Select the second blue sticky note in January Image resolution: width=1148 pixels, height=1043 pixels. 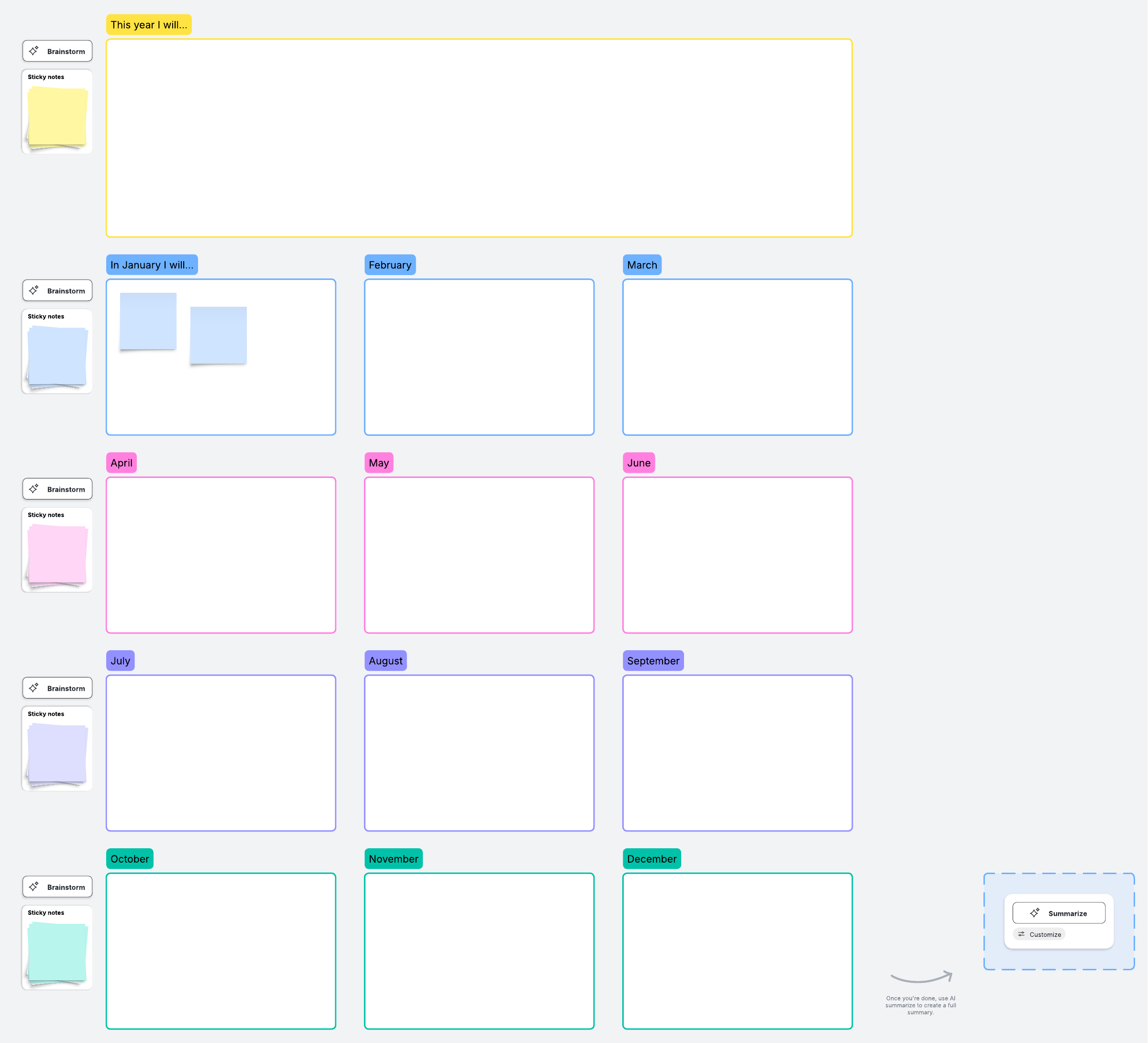click(x=218, y=335)
